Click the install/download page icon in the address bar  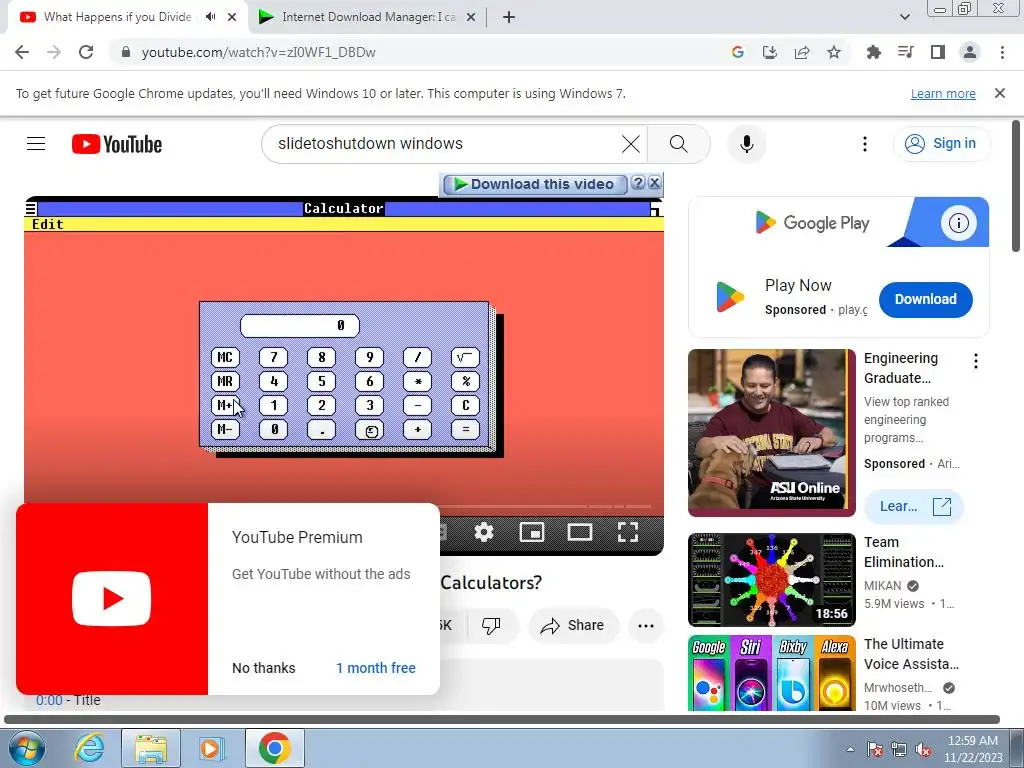pyautogui.click(x=769, y=52)
